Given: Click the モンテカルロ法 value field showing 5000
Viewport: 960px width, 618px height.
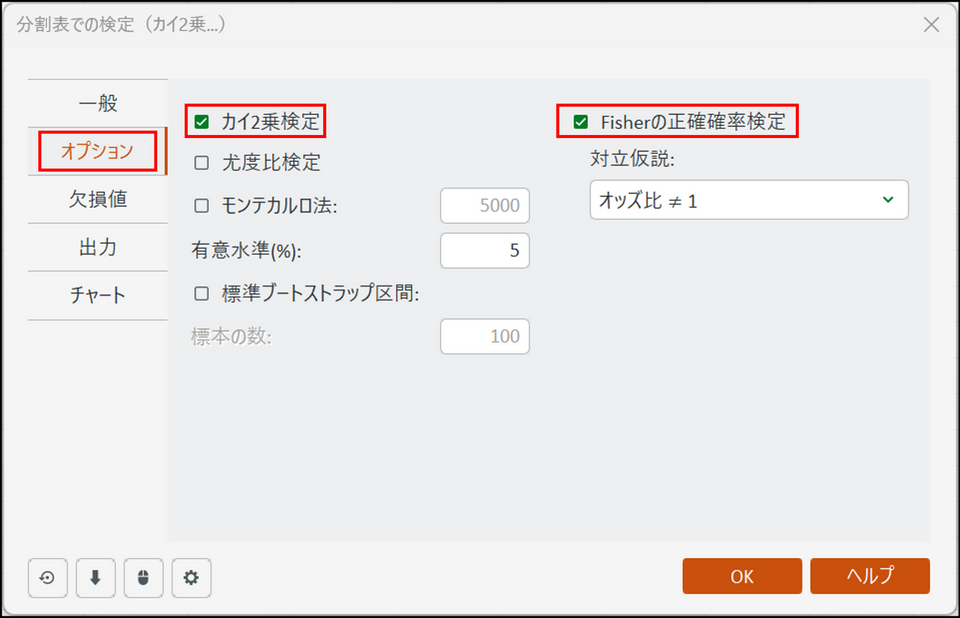Looking at the screenshot, I should pyautogui.click(x=485, y=206).
